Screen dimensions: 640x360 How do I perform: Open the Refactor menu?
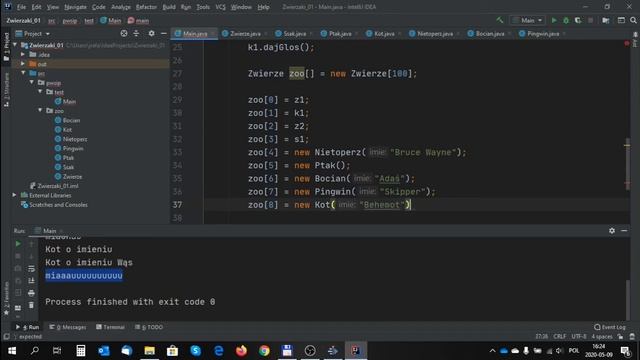(146, 7)
